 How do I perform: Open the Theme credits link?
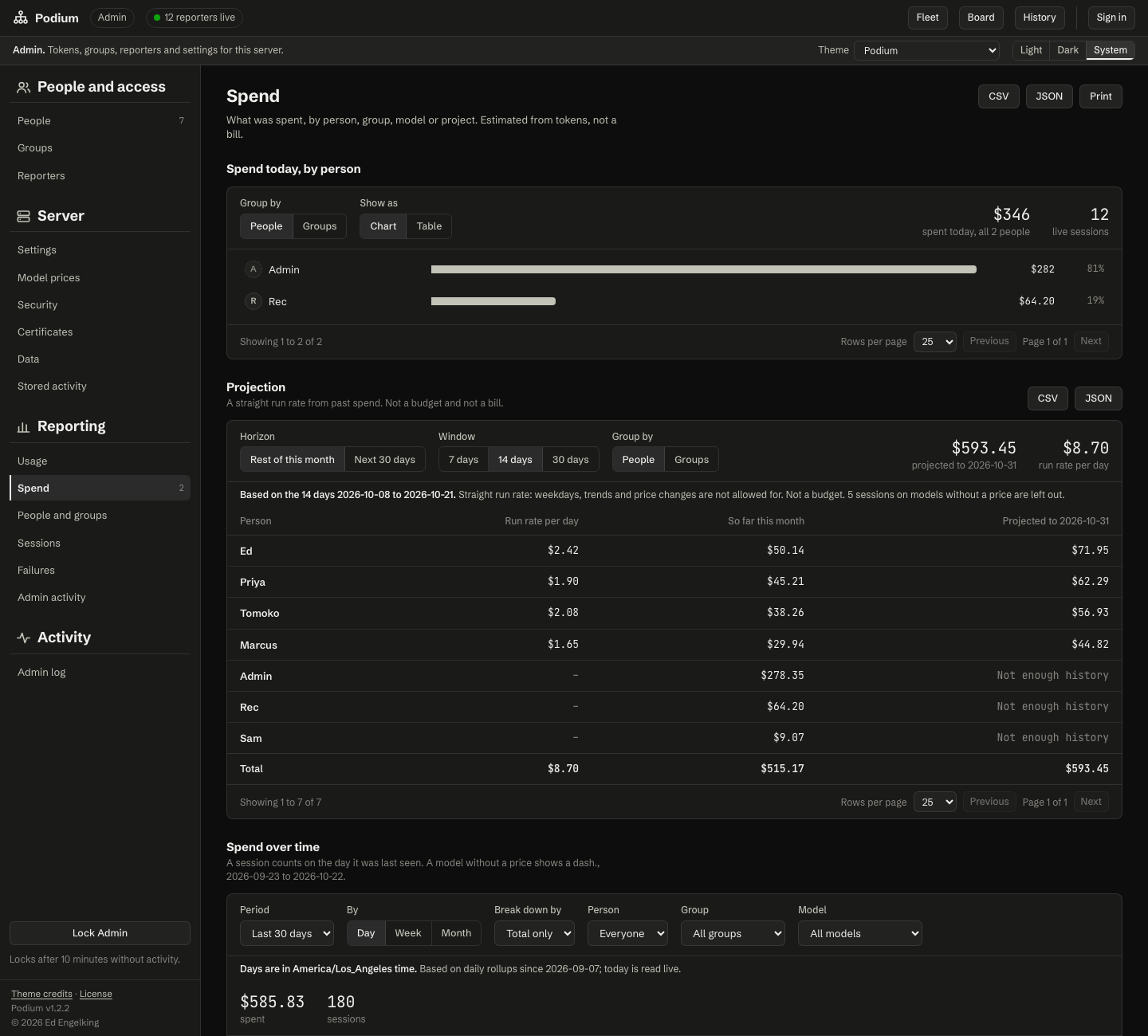[x=41, y=994]
